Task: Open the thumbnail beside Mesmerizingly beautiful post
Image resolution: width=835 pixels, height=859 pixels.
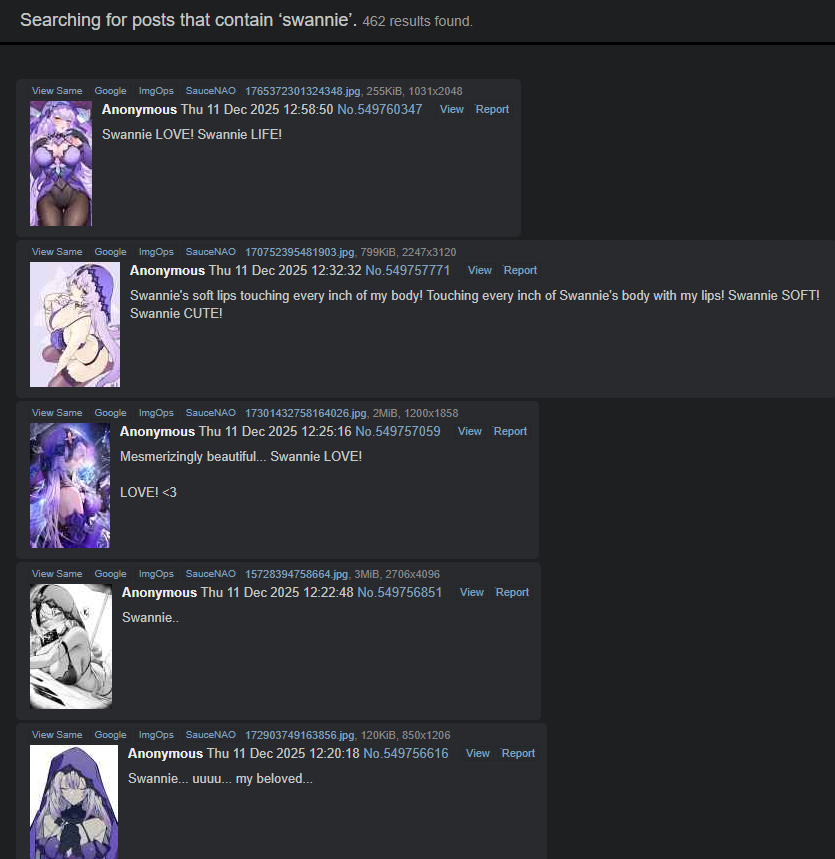Action: 70,485
